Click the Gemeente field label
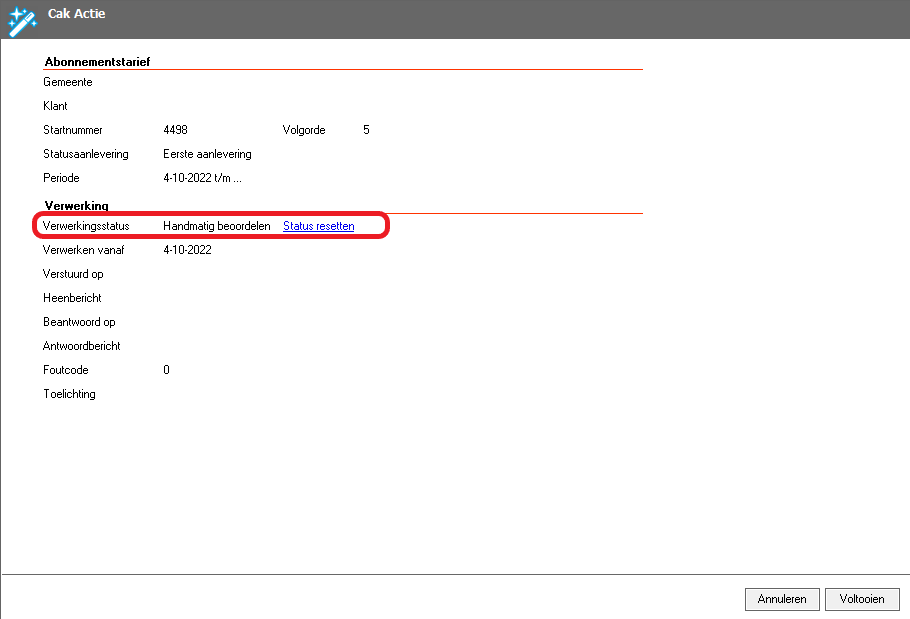 click(68, 82)
